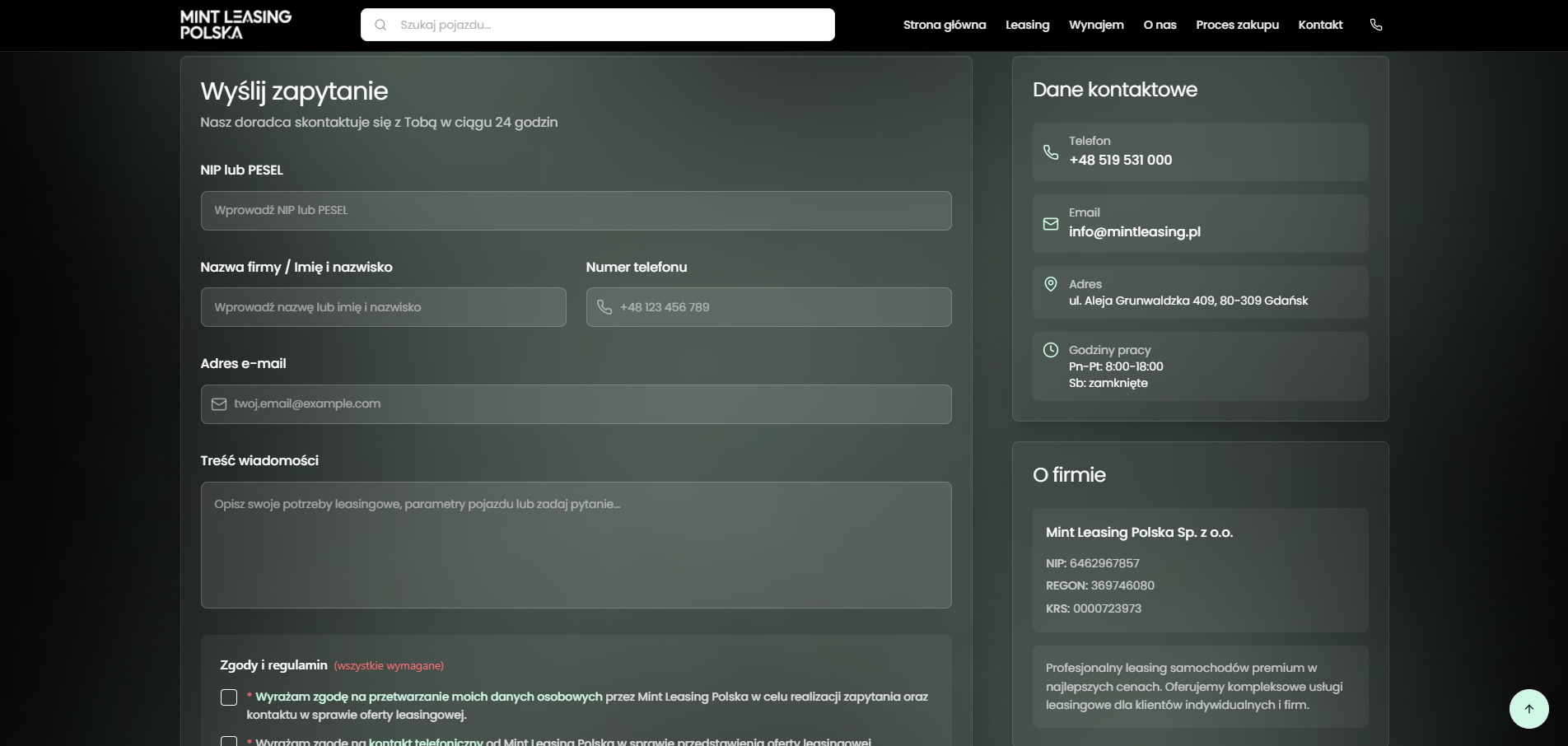This screenshot has width=1568, height=746.
Task: Click the Adres e-mail input field
Action: pyautogui.click(x=576, y=404)
